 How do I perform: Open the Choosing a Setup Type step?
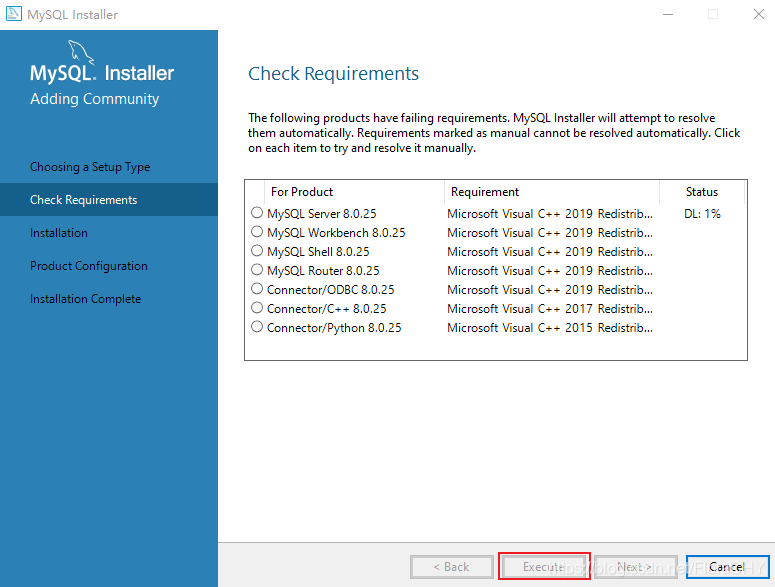pyautogui.click(x=90, y=167)
